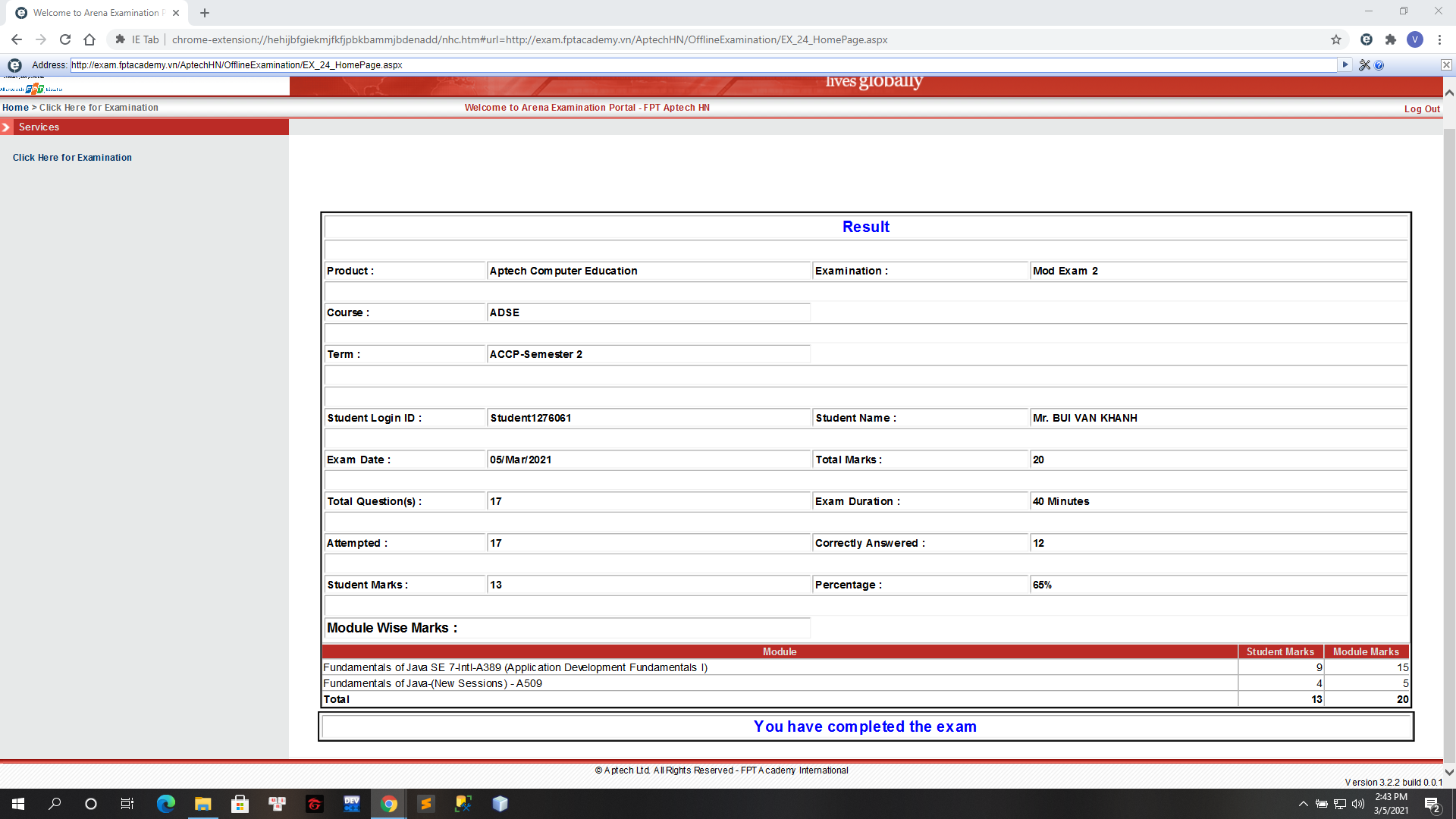Open IE Tab help question icon

pos(1379,65)
